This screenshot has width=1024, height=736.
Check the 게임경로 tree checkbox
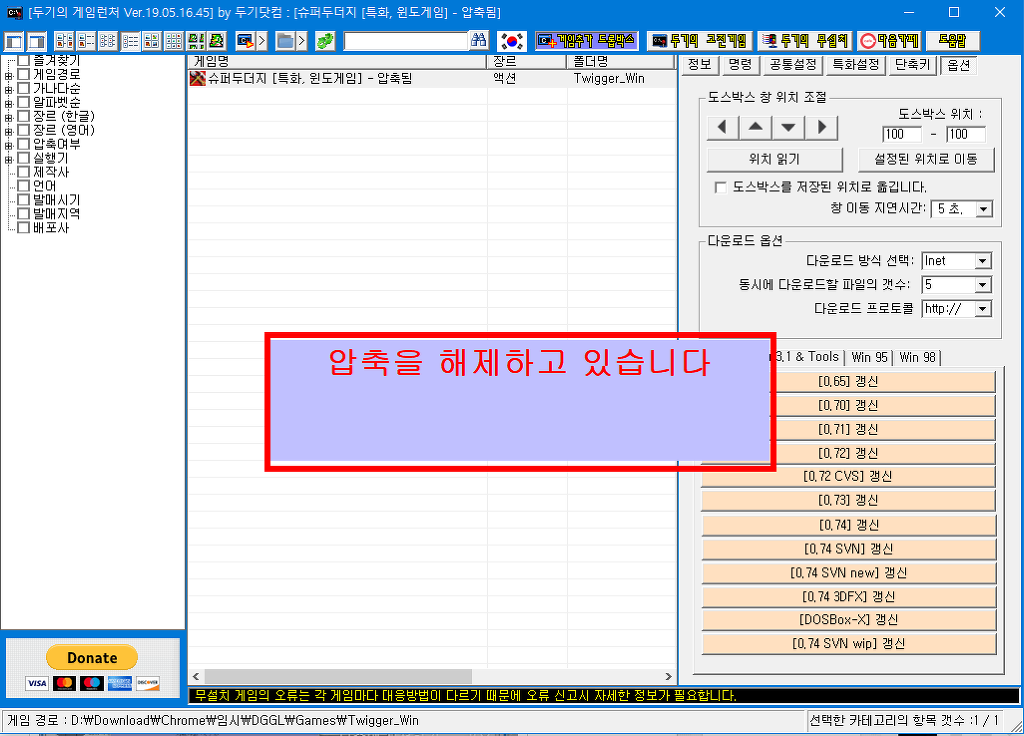coord(24,74)
